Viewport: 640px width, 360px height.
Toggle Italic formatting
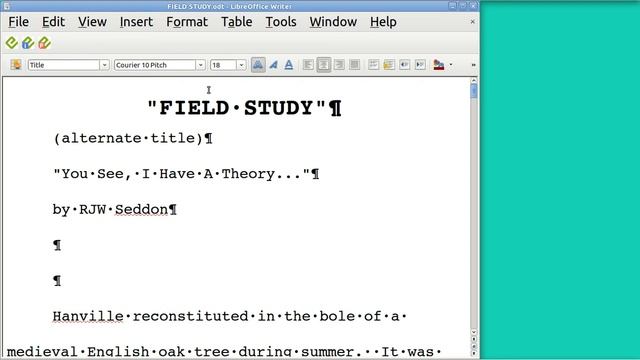[273, 64]
